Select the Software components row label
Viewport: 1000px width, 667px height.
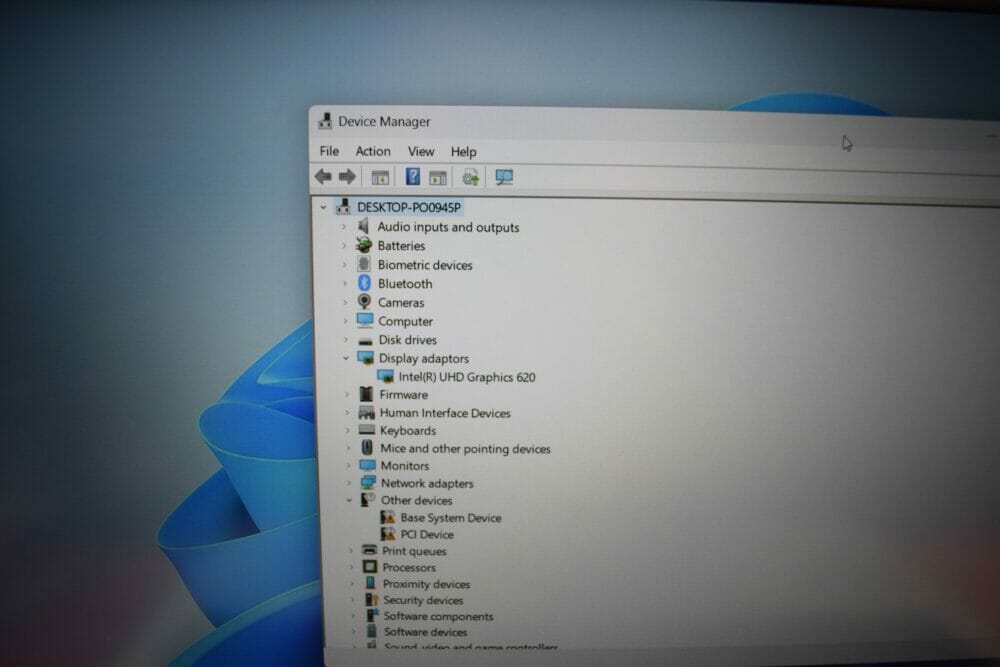pyautogui.click(x=439, y=617)
